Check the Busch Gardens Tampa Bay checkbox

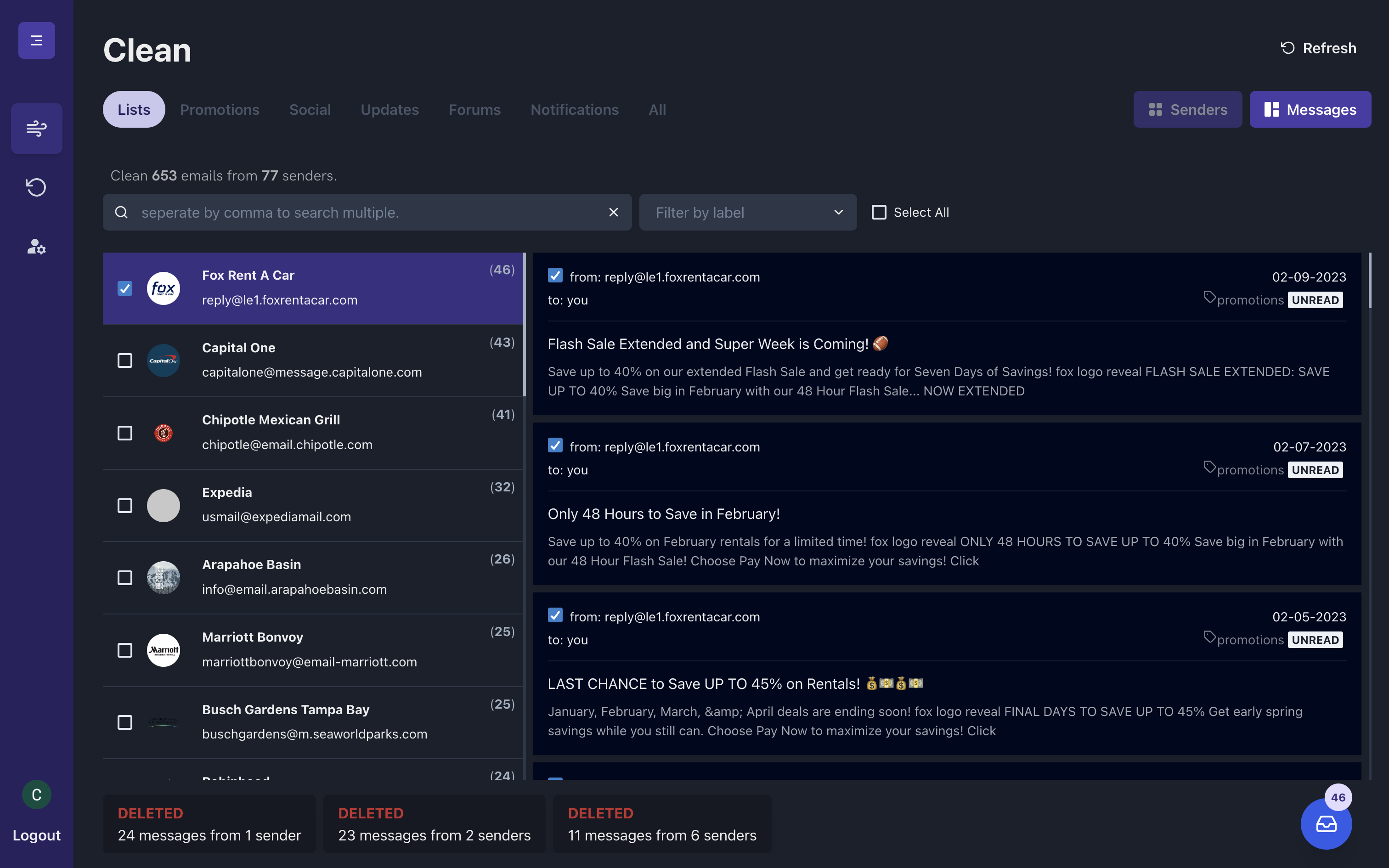click(x=124, y=722)
